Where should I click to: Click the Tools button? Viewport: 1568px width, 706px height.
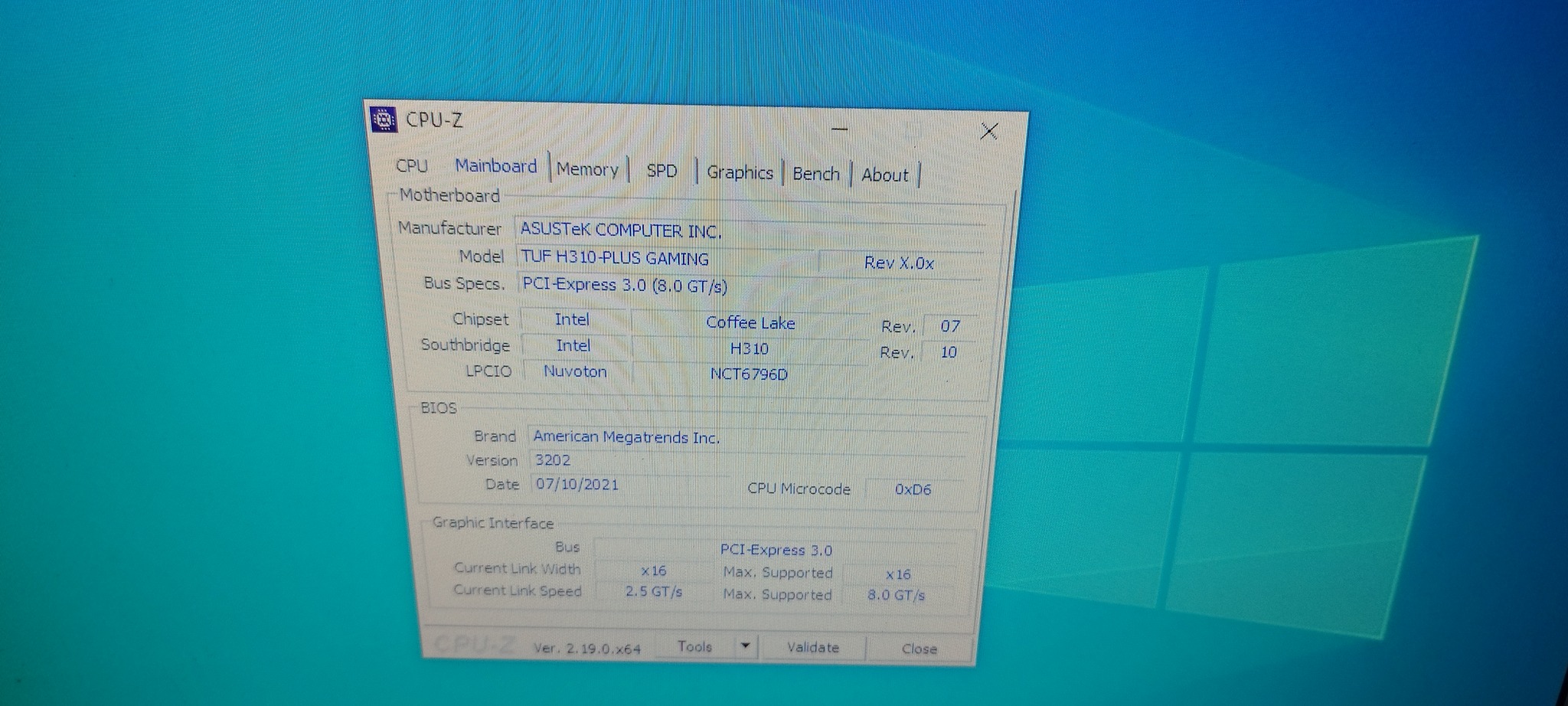point(694,647)
